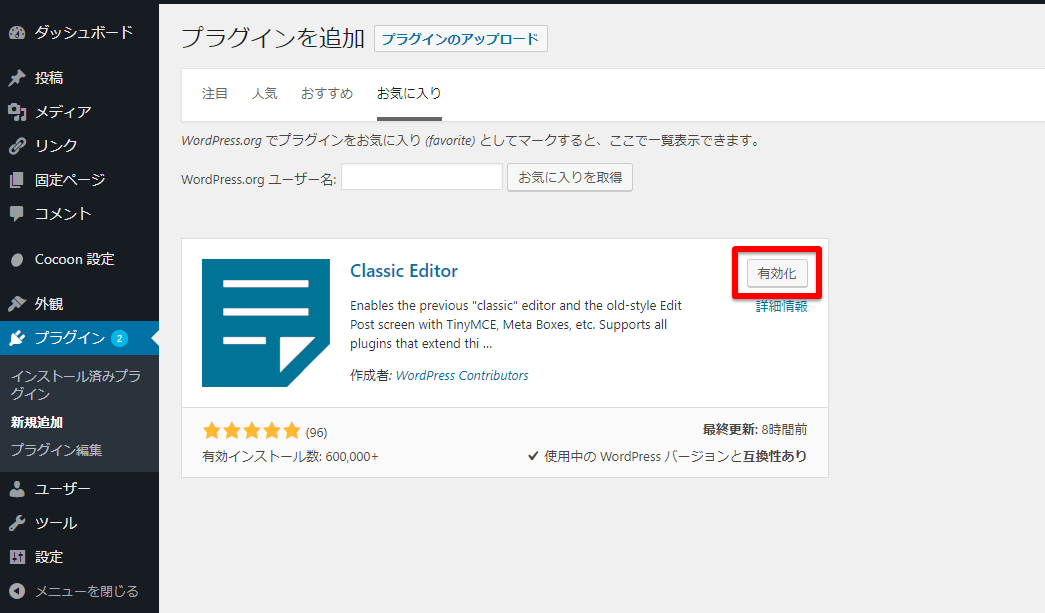This screenshot has height=613, width=1045.
Task: Click the five-star rating of Classic Editor
Action: tap(251, 431)
